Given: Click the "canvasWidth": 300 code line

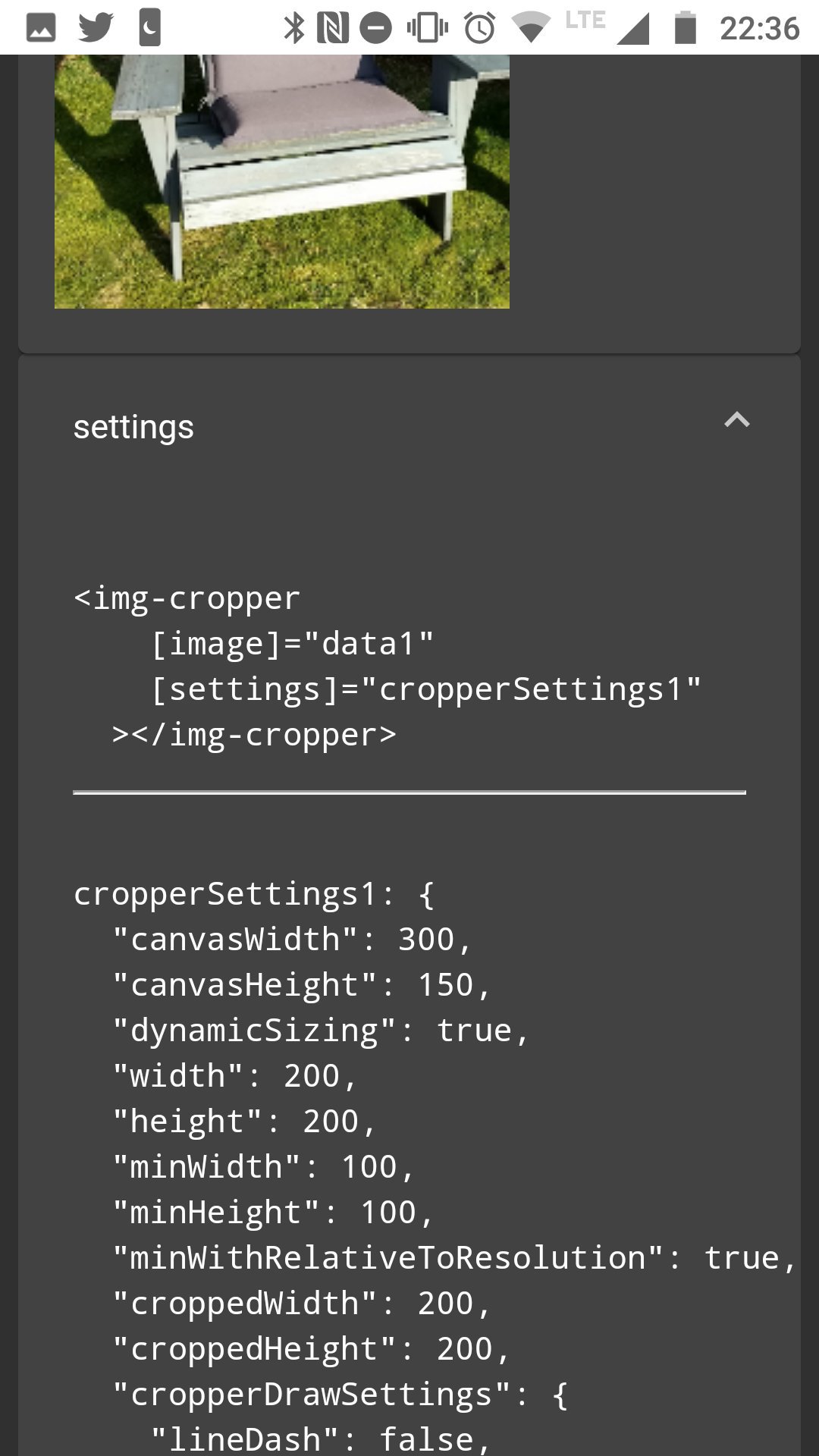Looking at the screenshot, I should click(292, 940).
